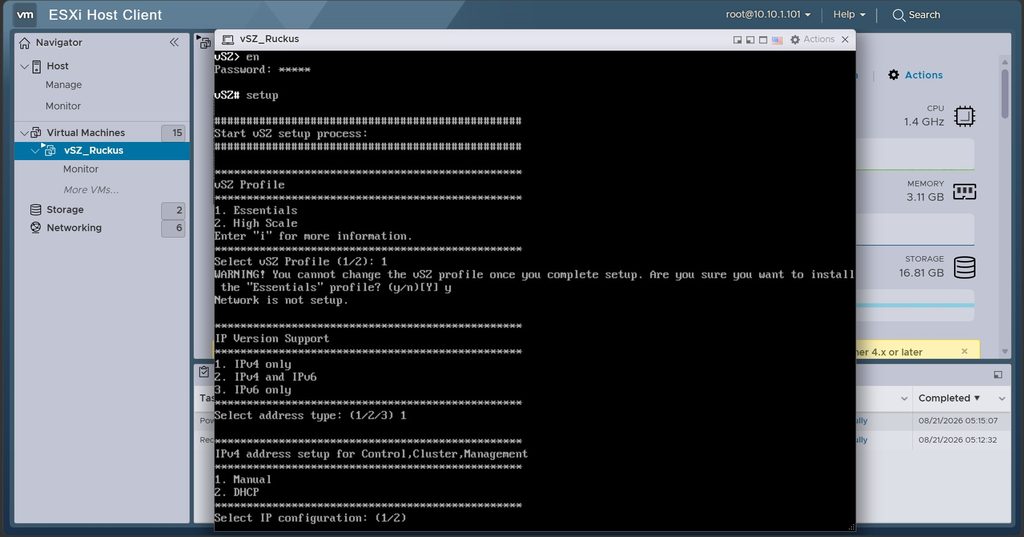Click the Navigator home icon
The width and height of the screenshot is (1024, 537).
pos(24,43)
